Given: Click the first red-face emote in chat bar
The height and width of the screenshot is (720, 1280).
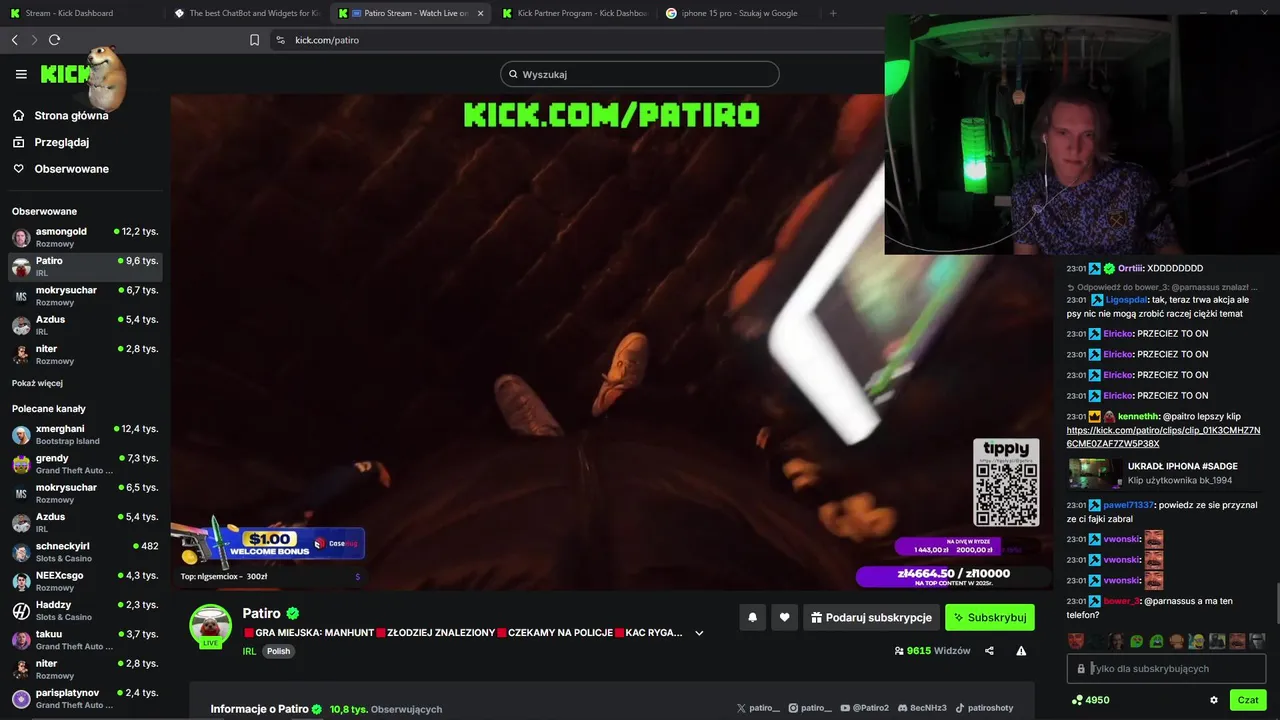Looking at the screenshot, I should [x=1076, y=641].
